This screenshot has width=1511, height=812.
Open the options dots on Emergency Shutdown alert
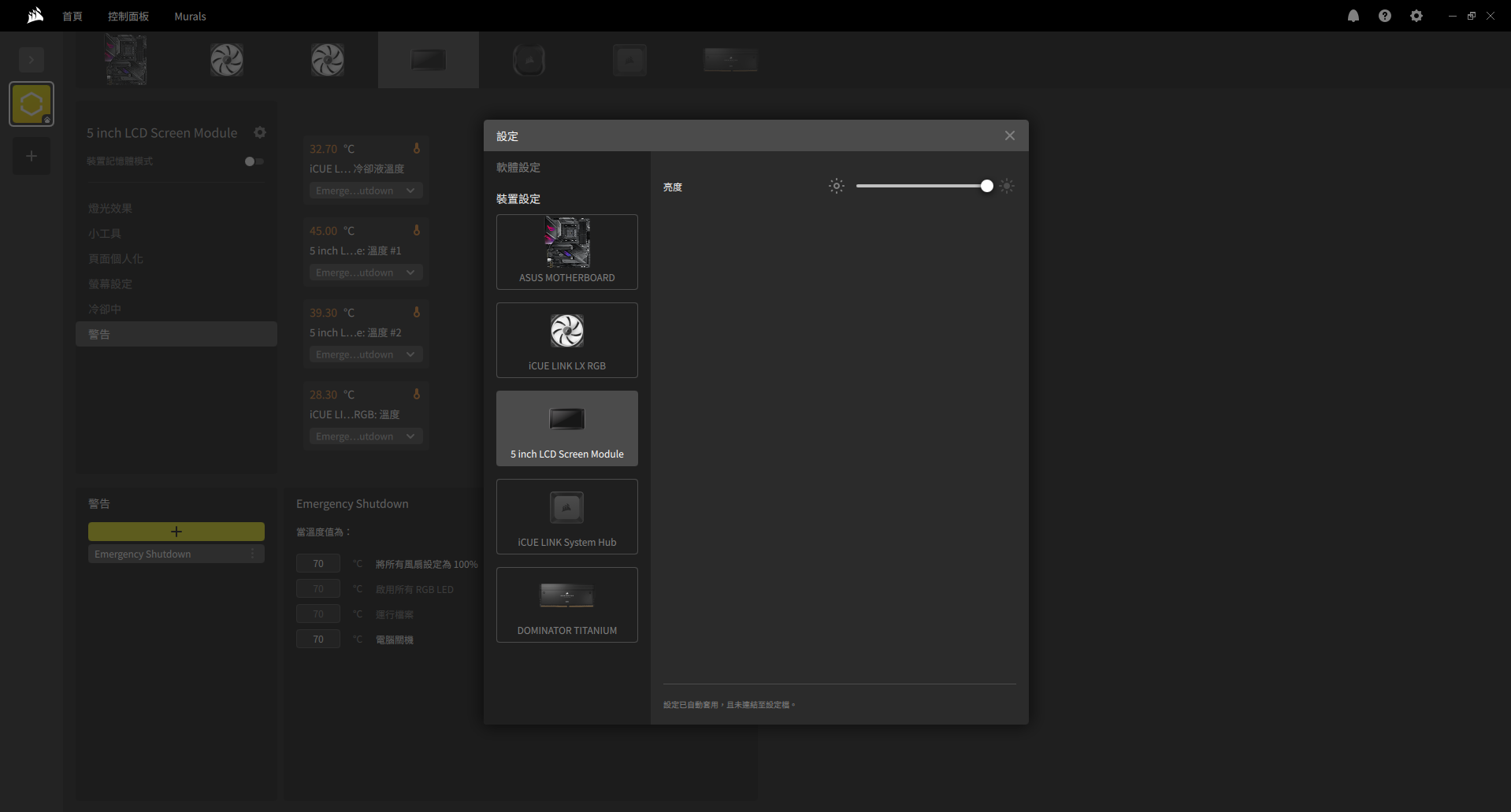point(253,554)
